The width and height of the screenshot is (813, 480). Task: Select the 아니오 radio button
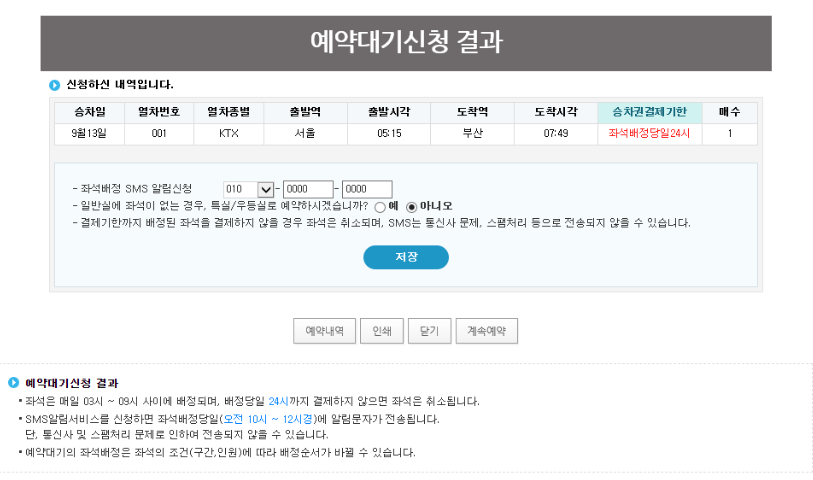[x=411, y=207]
